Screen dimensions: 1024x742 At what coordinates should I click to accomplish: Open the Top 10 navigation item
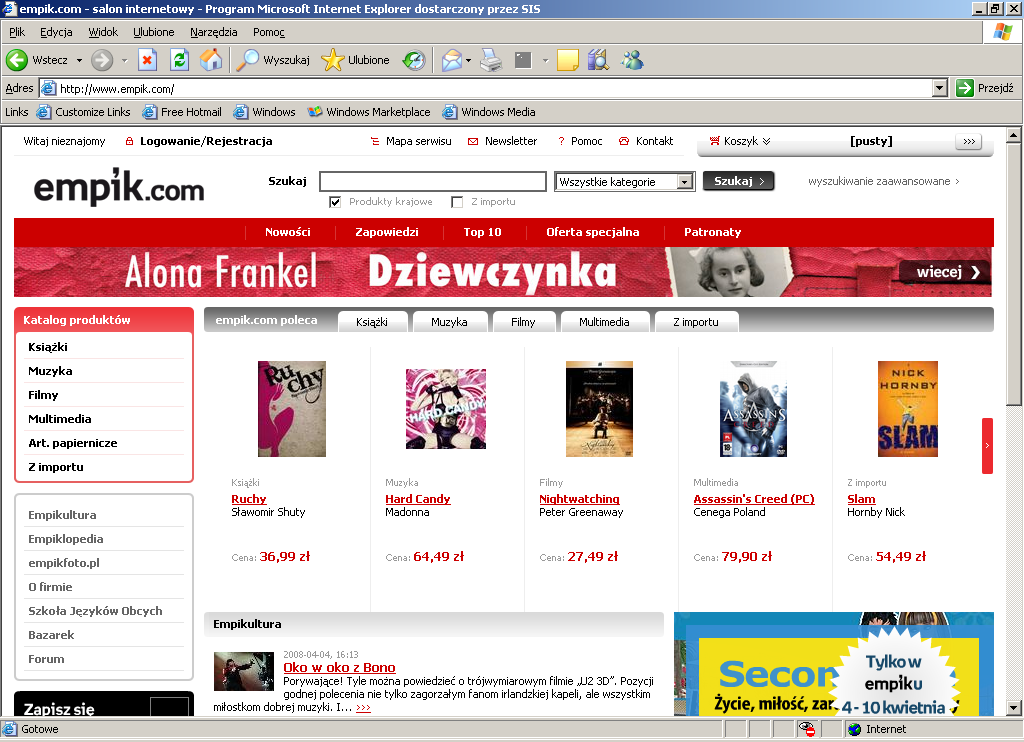483,232
